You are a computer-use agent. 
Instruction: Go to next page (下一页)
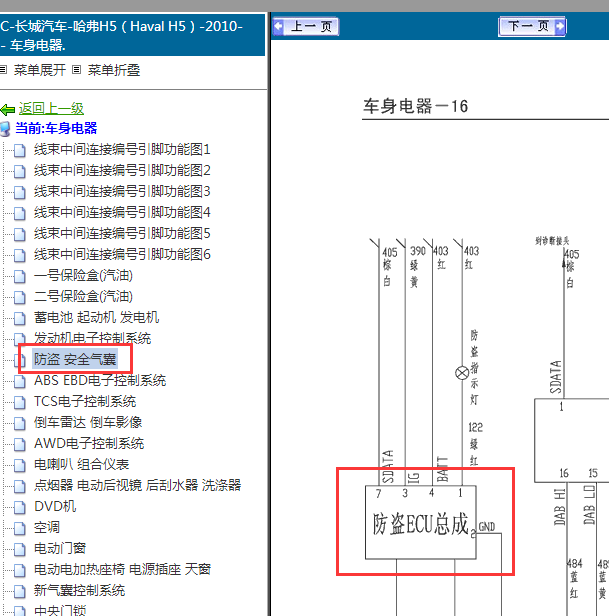pos(532,26)
